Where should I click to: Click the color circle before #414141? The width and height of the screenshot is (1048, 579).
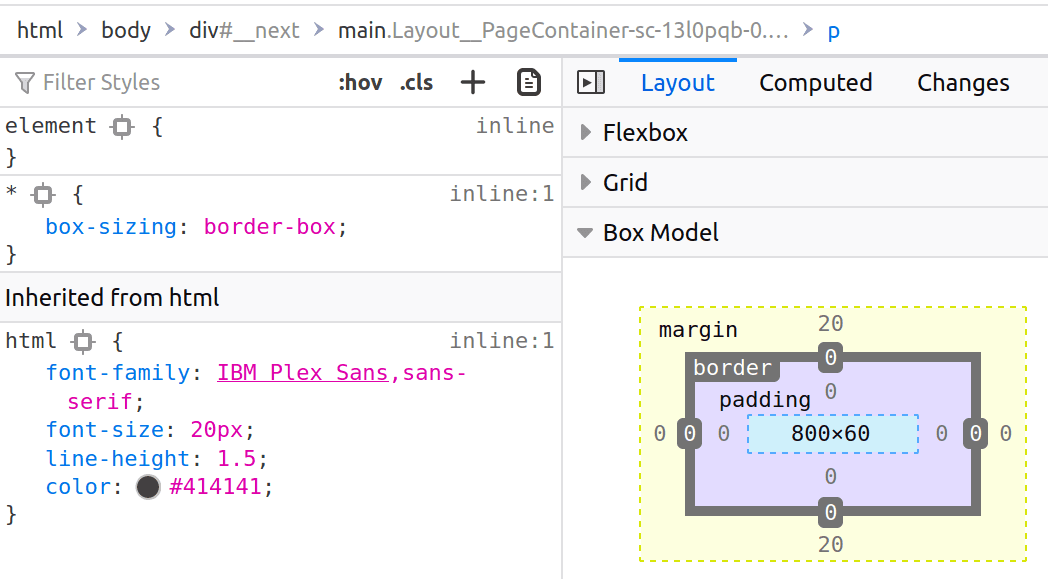(147, 487)
